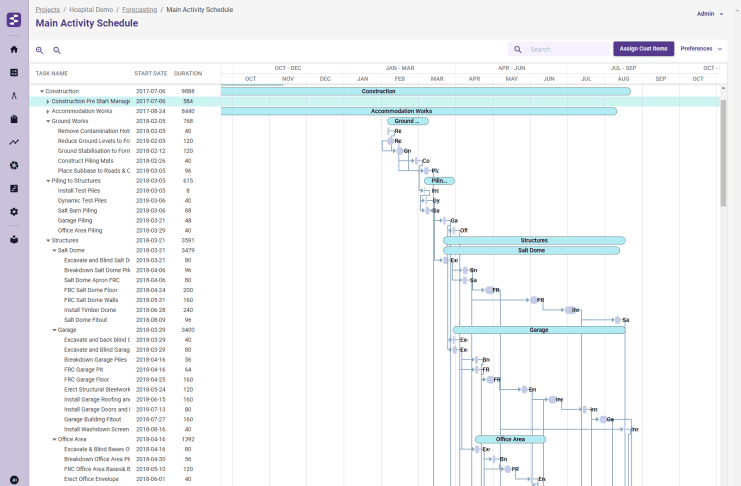Image resolution: width=741 pixels, height=486 pixels.
Task: Expand the Accommodation Works node
Action: [47, 111]
